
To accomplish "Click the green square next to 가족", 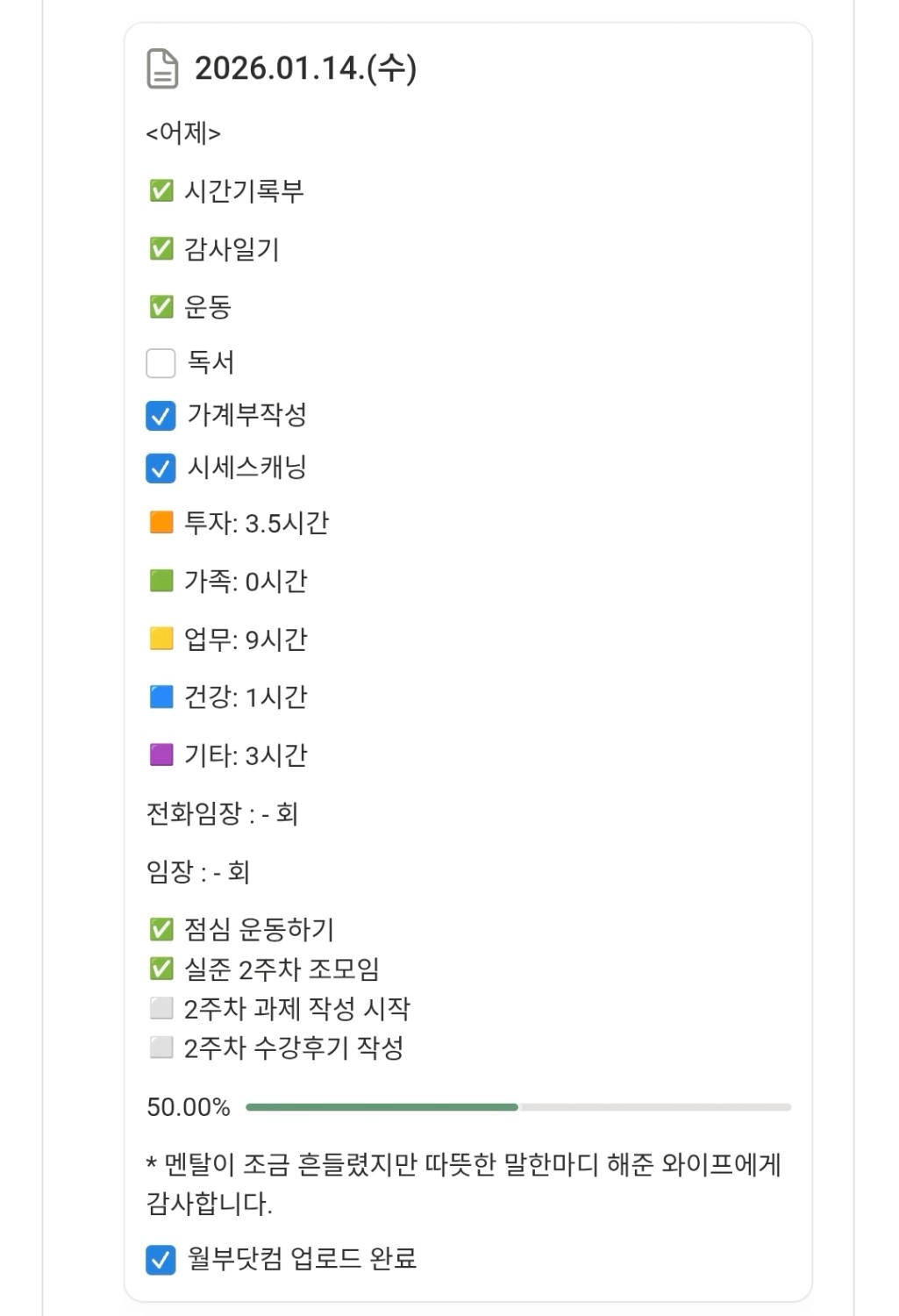I will click(x=161, y=581).
